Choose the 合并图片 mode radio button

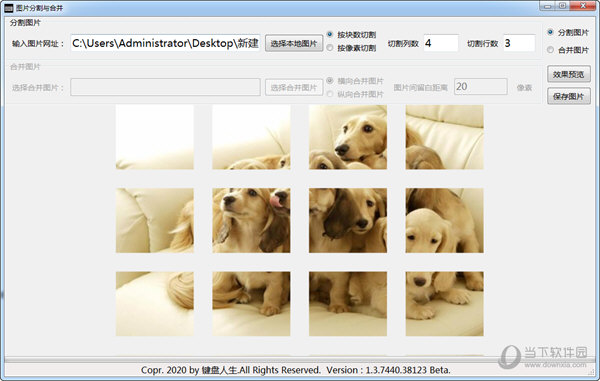tap(550, 49)
